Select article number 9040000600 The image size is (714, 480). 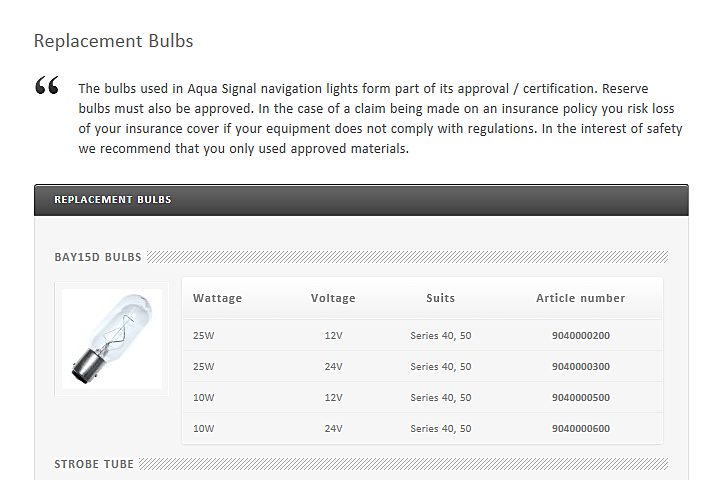click(x=580, y=429)
